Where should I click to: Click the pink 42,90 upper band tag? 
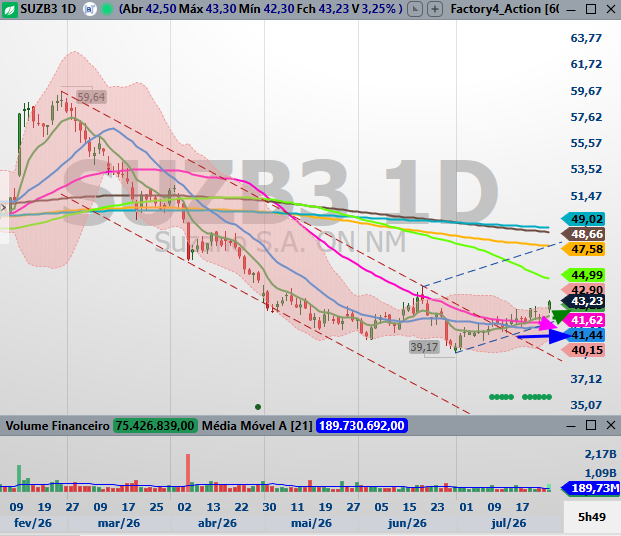584,289
